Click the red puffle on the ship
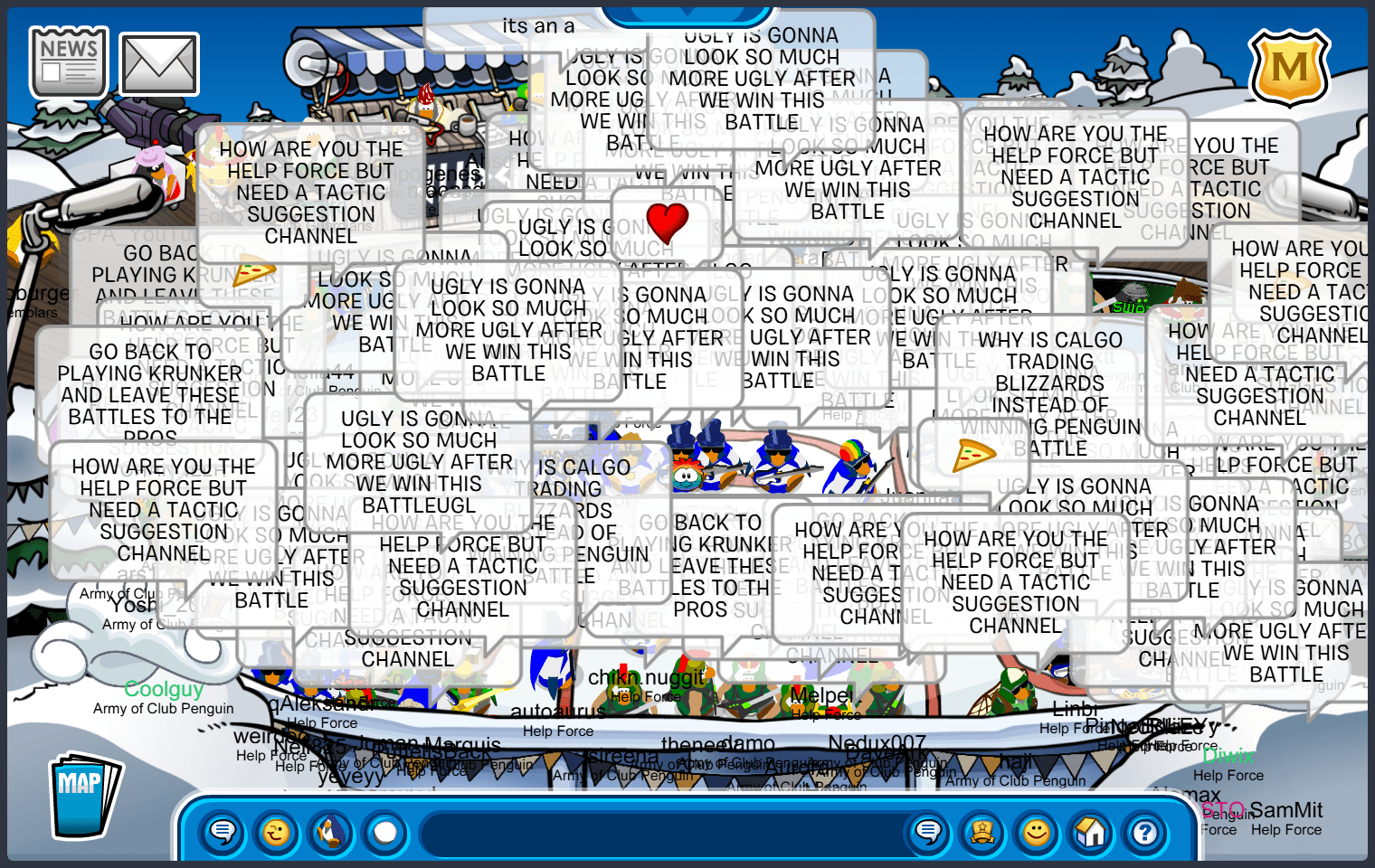The height and width of the screenshot is (868, 1375). (688, 473)
